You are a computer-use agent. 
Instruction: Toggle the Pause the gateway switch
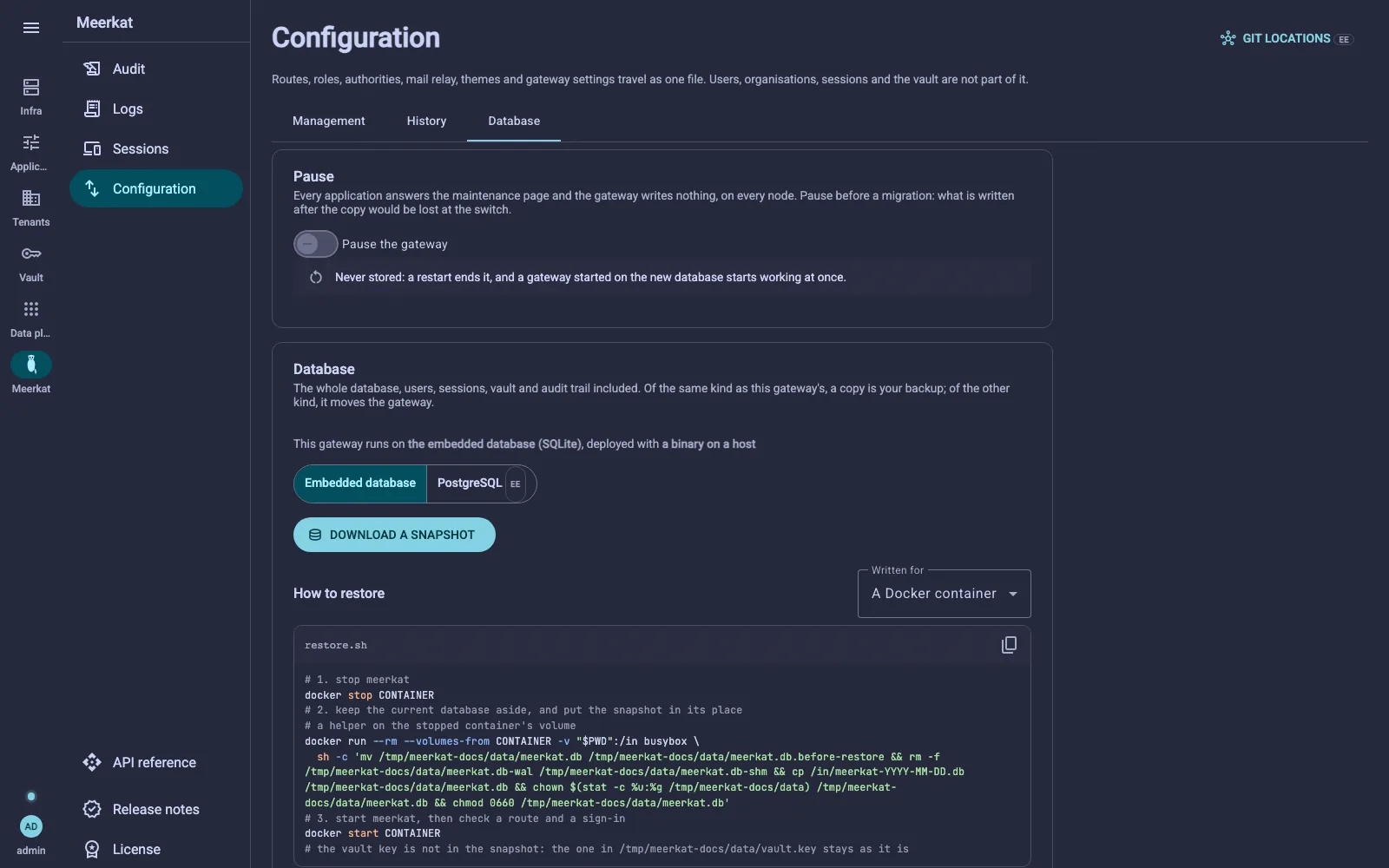[315, 244]
